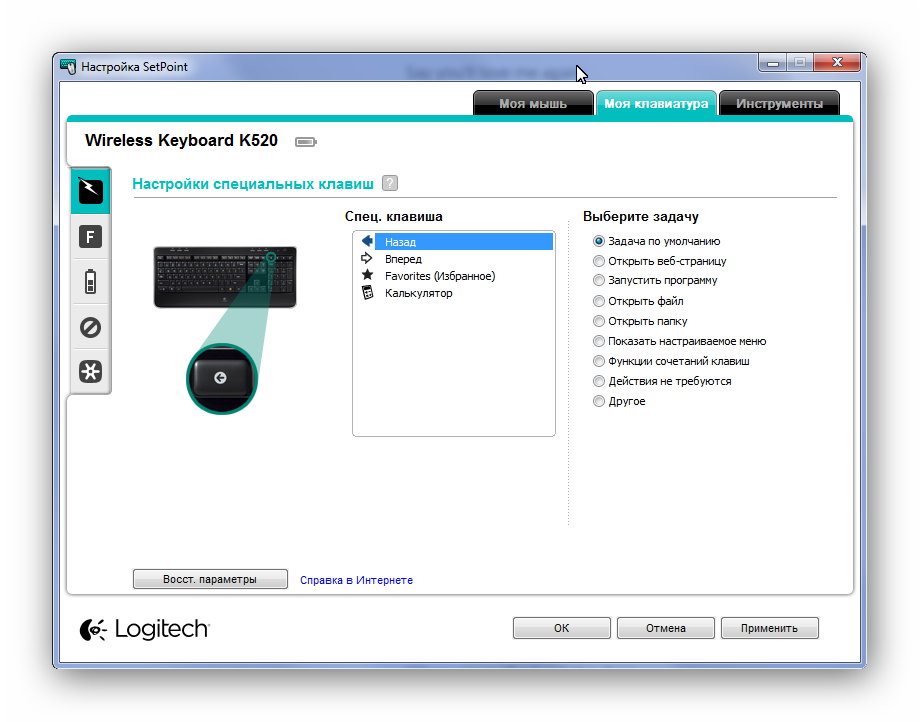
Task: Select Favorites (Избранное) list entry
Action: pyautogui.click(x=454, y=276)
